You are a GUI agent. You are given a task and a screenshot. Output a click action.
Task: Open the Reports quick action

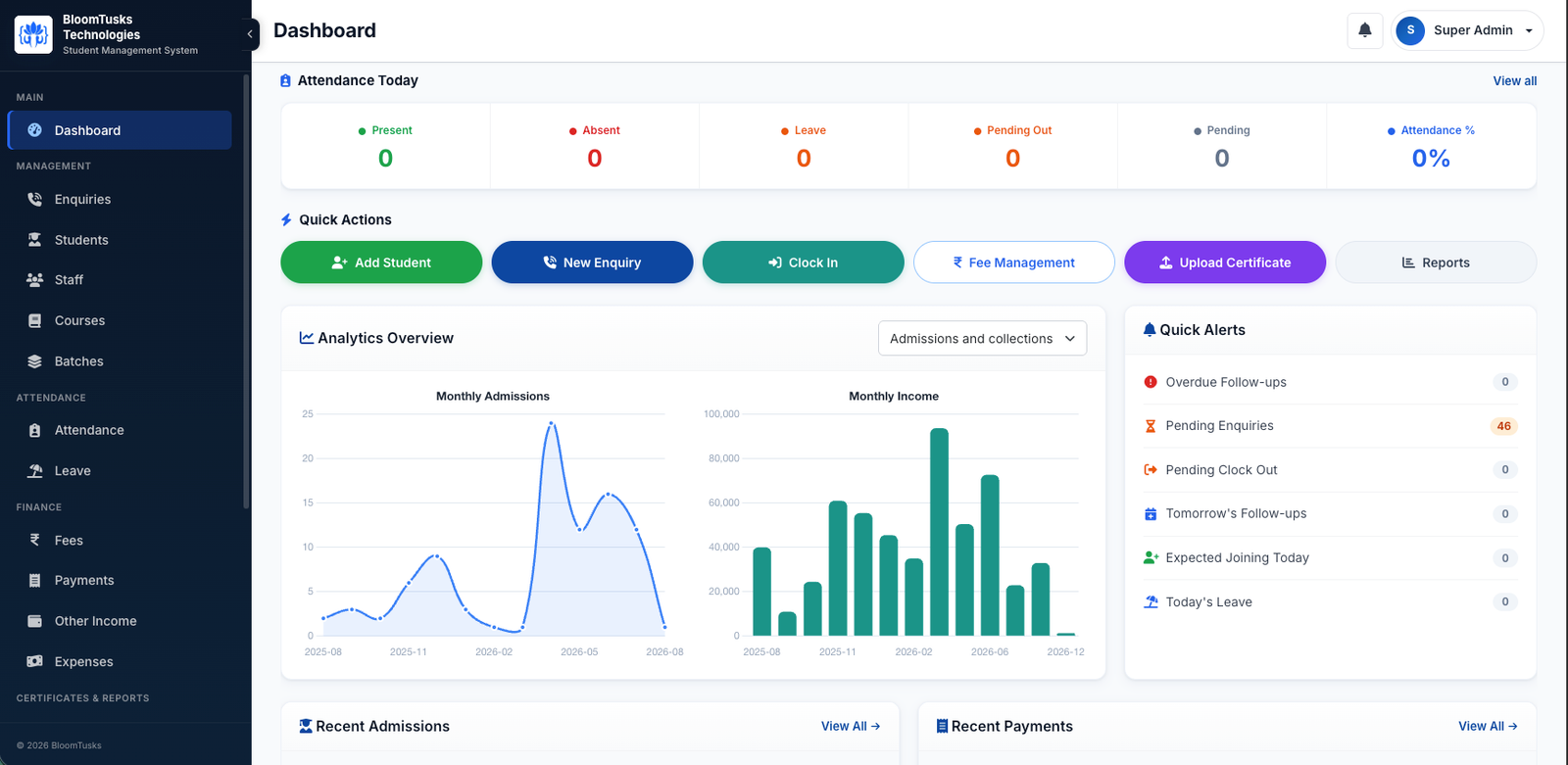tap(1436, 263)
